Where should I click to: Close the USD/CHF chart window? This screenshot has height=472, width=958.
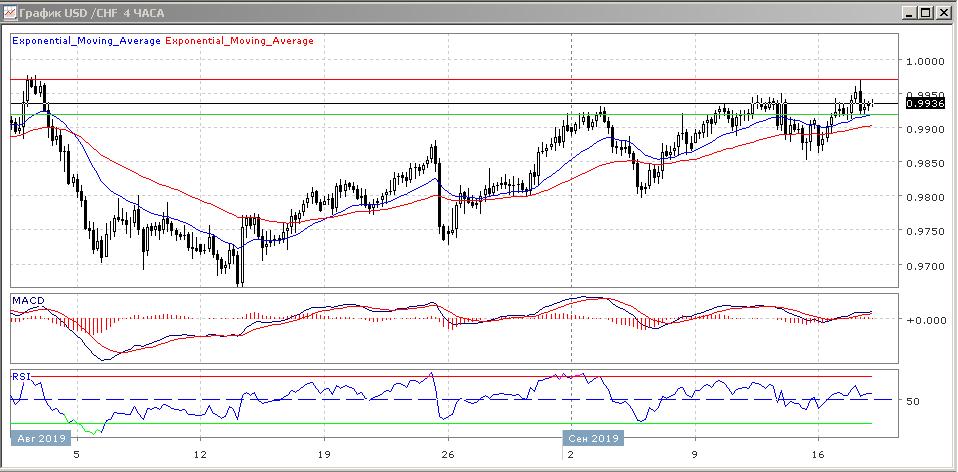tap(943, 12)
